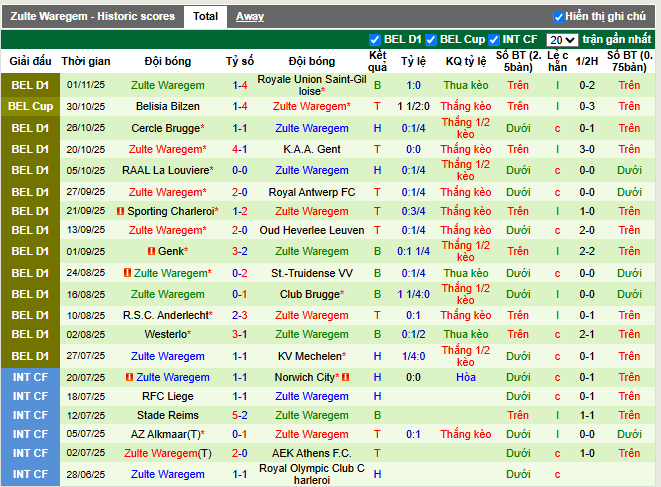Open the Oud Heverlee Leuven team link

(312, 230)
